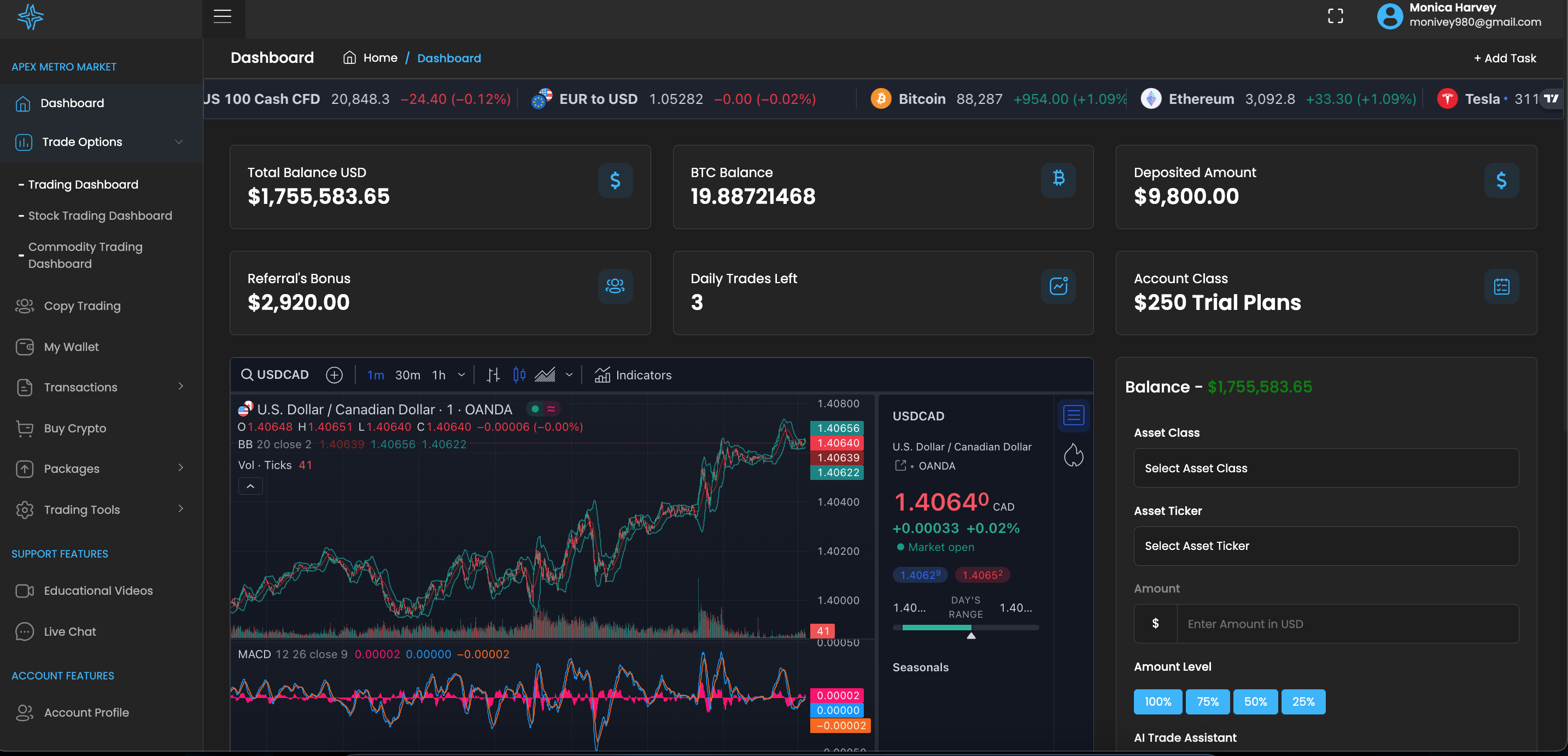Switch chart to 1h interval
This screenshot has width=1568, height=756.
tap(439, 375)
